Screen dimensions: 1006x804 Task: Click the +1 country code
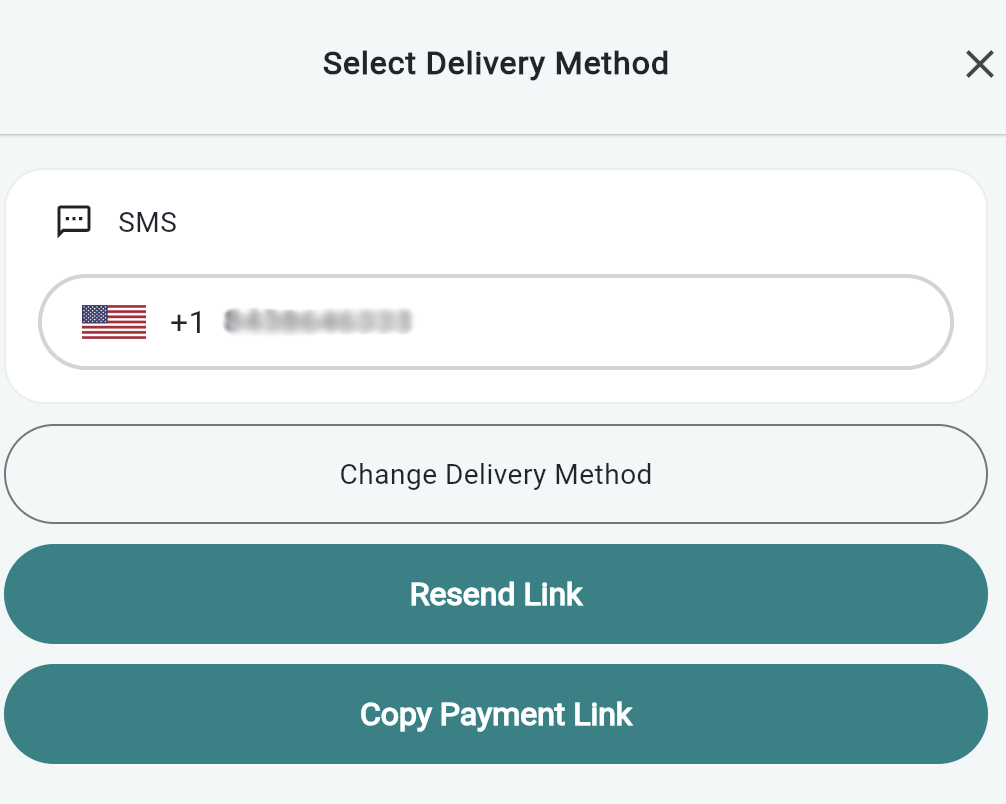pyautogui.click(x=188, y=321)
